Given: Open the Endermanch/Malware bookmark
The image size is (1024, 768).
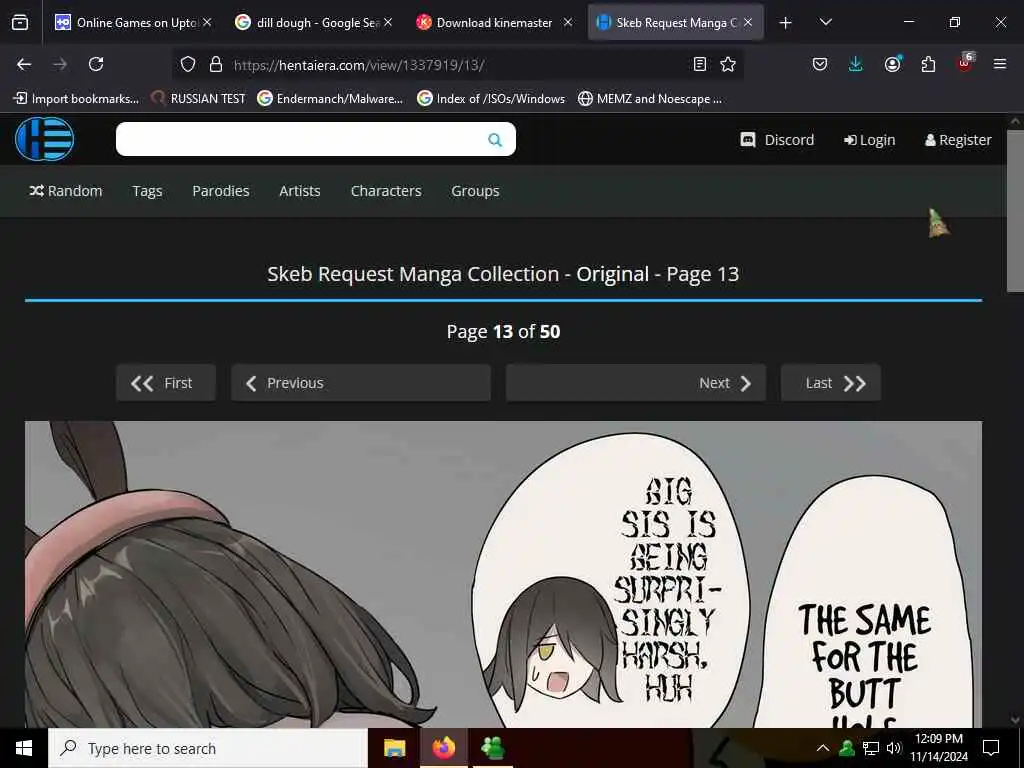Looking at the screenshot, I should pos(330,99).
